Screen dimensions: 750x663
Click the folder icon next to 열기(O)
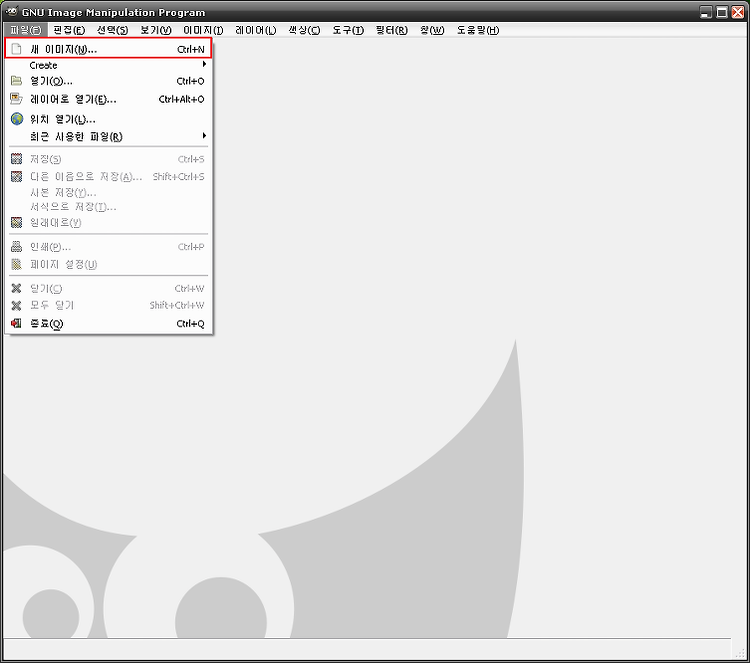16,80
